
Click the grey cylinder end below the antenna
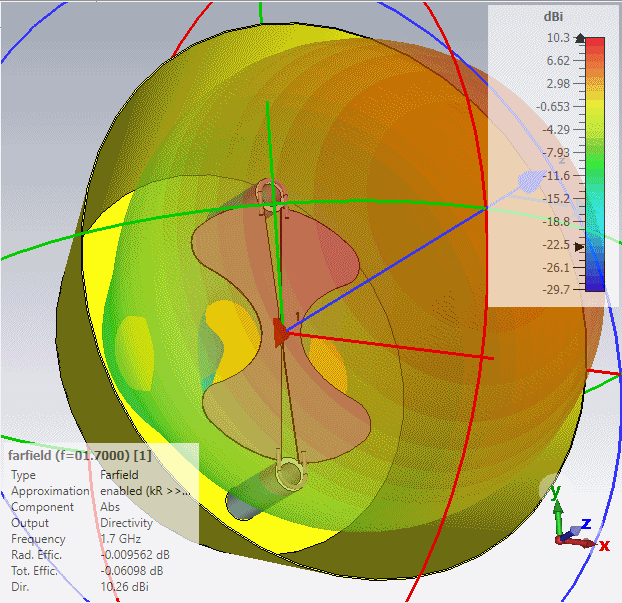pos(243,503)
